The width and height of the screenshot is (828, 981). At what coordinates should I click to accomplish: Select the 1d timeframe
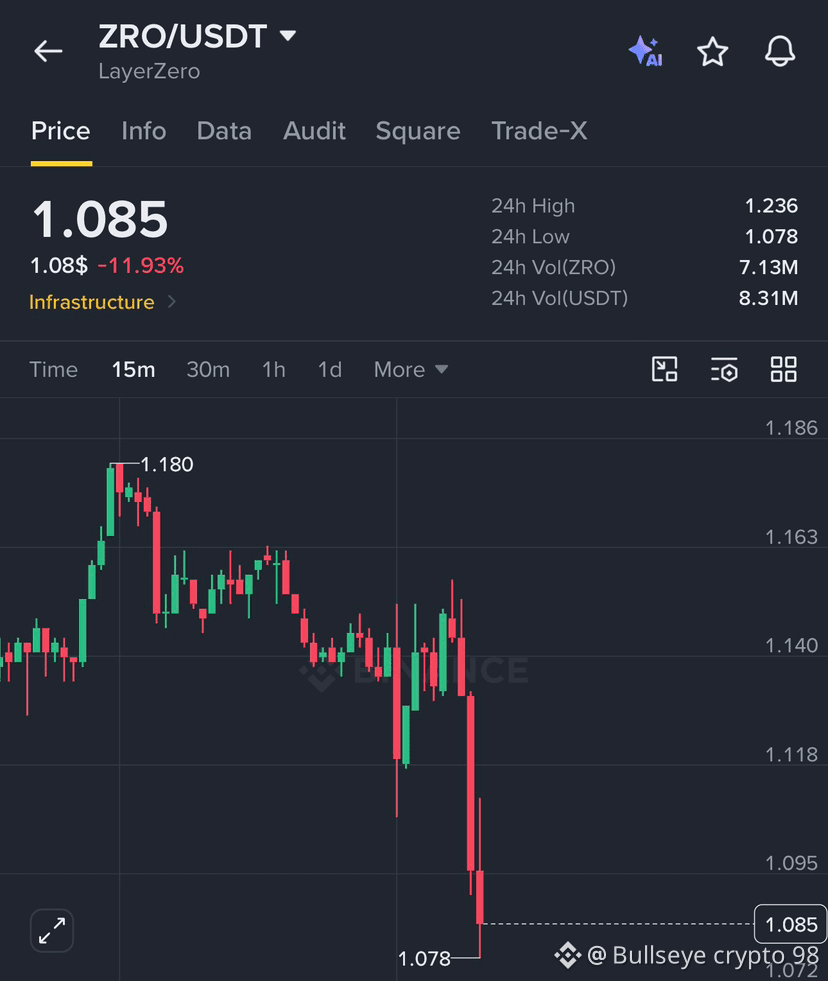(x=330, y=369)
